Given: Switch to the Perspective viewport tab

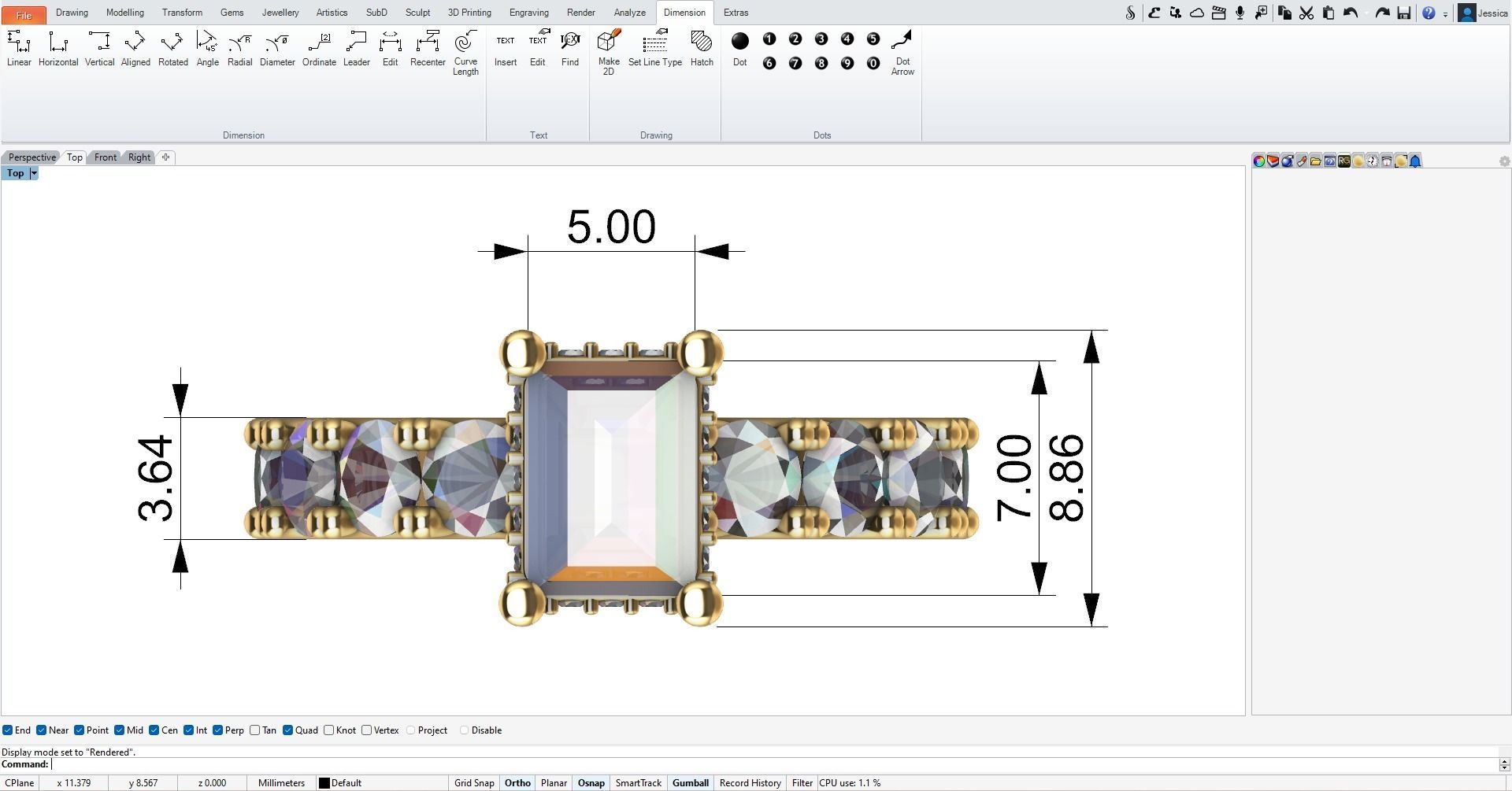Looking at the screenshot, I should pyautogui.click(x=31, y=157).
